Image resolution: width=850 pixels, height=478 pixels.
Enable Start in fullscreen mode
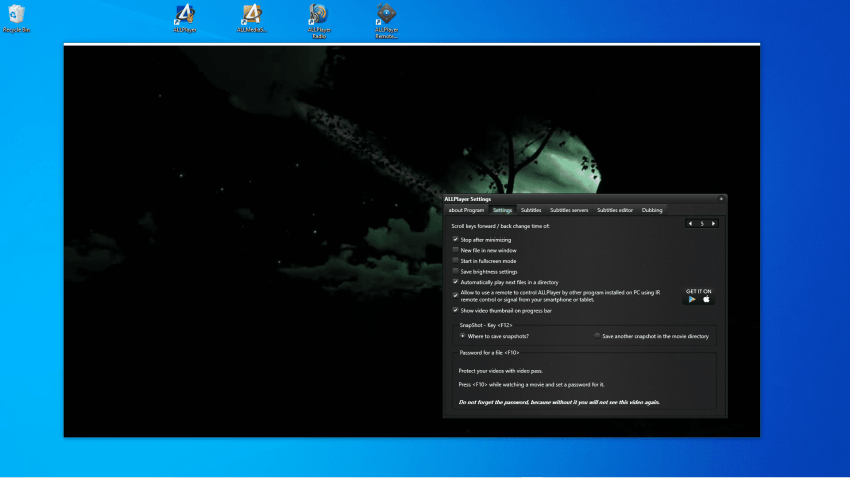[x=455, y=261]
